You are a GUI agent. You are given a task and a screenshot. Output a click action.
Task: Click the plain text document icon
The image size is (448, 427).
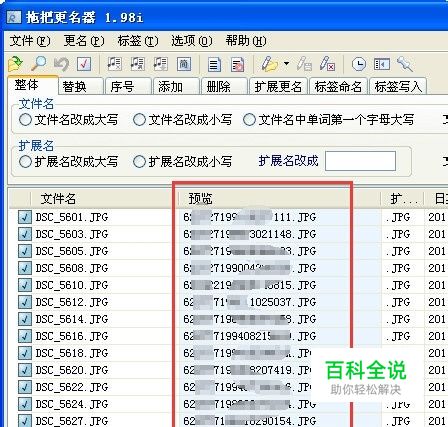[214, 64]
